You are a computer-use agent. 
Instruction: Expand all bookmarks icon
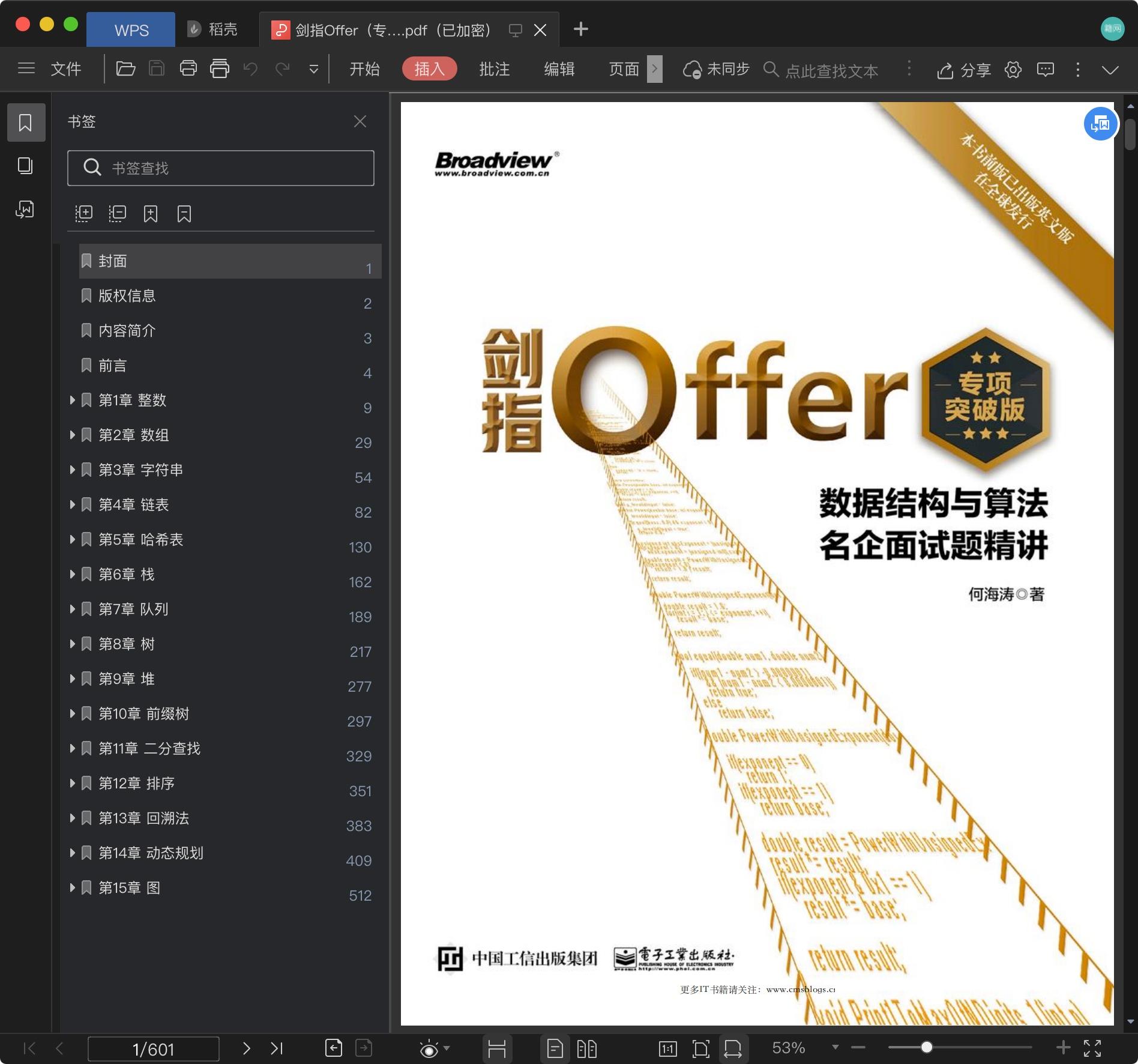pos(83,213)
